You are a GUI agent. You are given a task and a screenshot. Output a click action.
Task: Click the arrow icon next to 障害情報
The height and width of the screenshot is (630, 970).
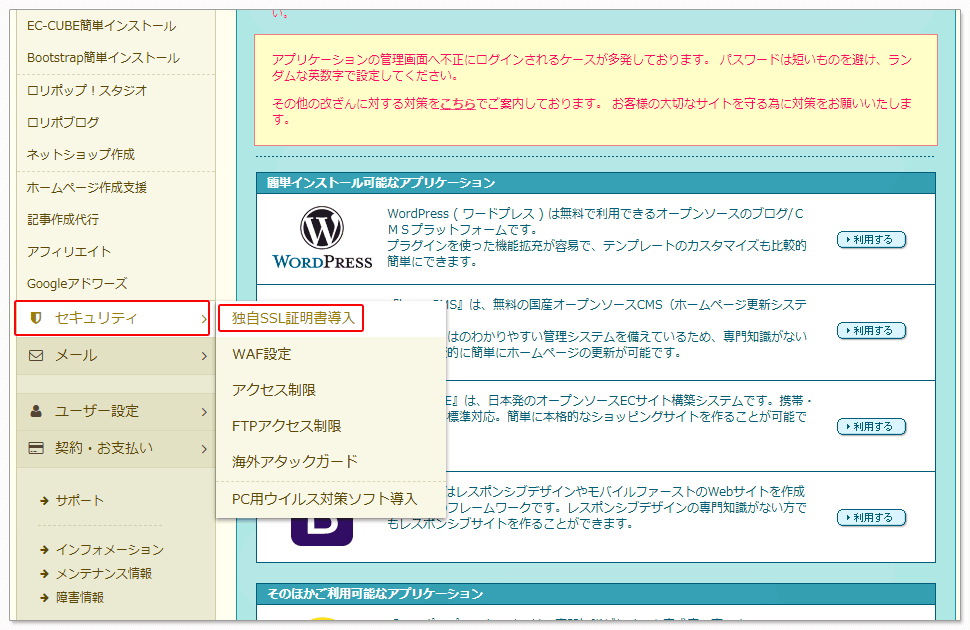tap(44, 597)
